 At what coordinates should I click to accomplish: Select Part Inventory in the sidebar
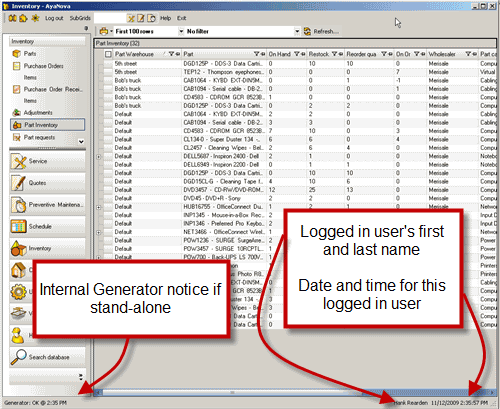[47, 125]
